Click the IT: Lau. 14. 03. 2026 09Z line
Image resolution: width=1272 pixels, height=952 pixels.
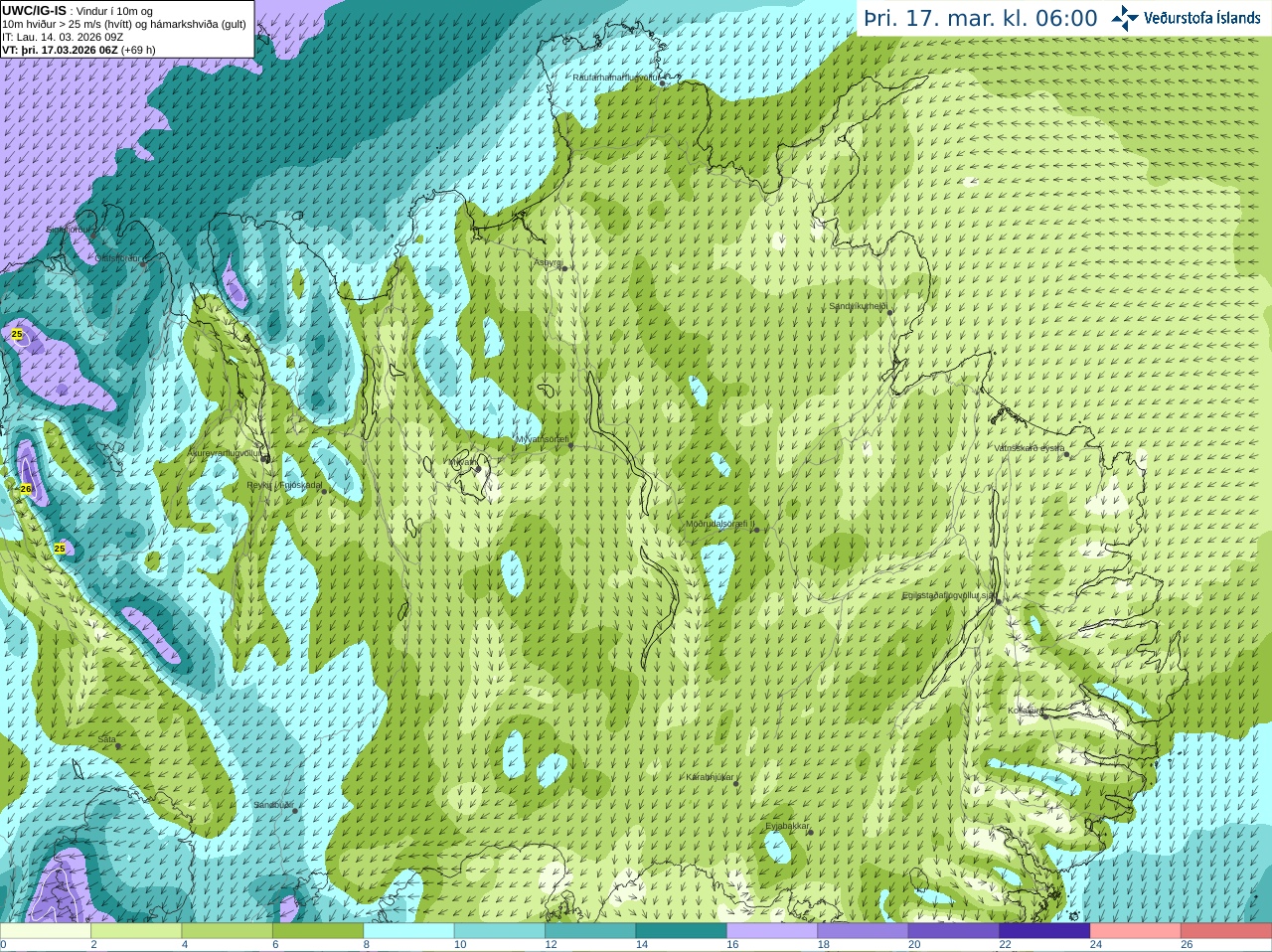tap(63, 37)
